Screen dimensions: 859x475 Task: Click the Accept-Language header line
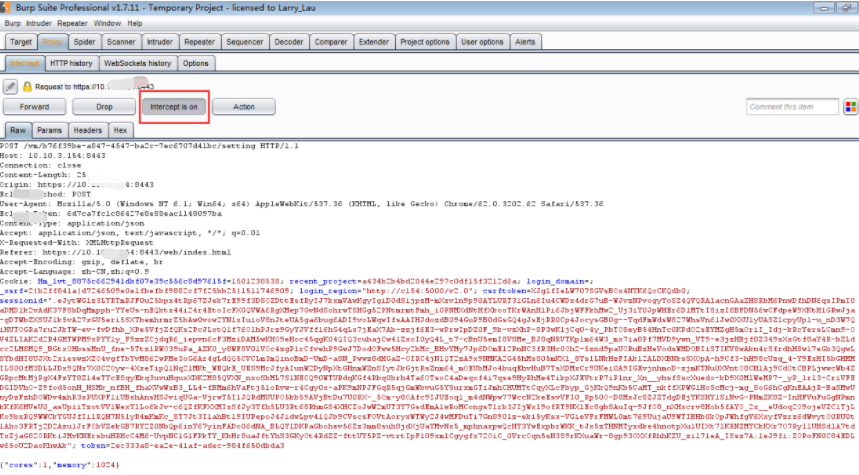[75, 272]
